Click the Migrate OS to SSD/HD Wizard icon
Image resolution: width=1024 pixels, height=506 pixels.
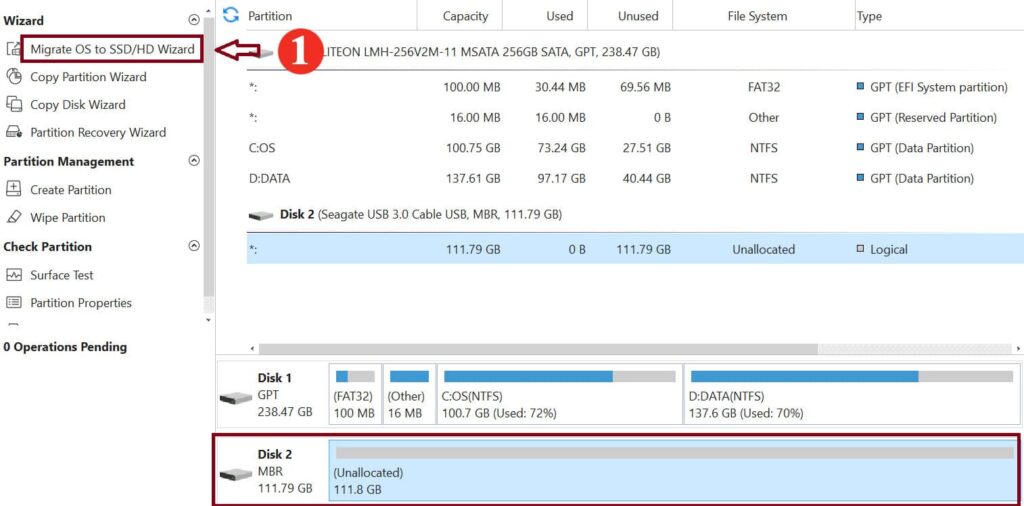14,49
